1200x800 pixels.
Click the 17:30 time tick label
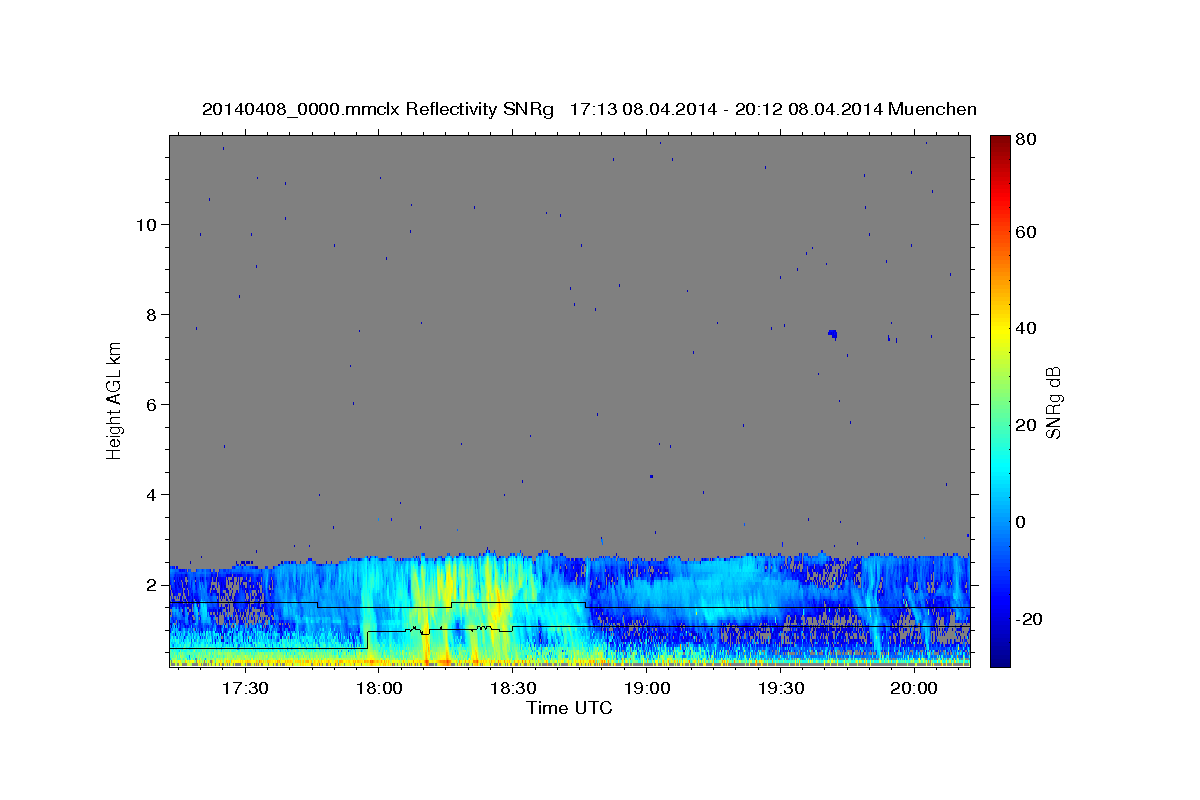(244, 689)
